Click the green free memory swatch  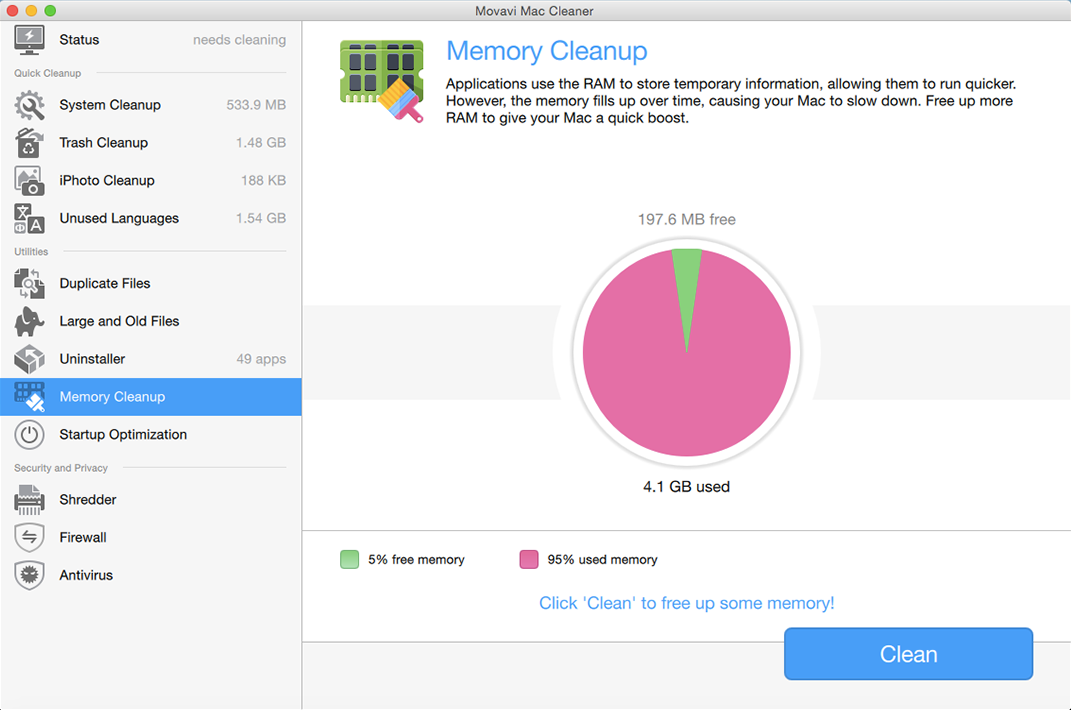[x=350, y=560]
